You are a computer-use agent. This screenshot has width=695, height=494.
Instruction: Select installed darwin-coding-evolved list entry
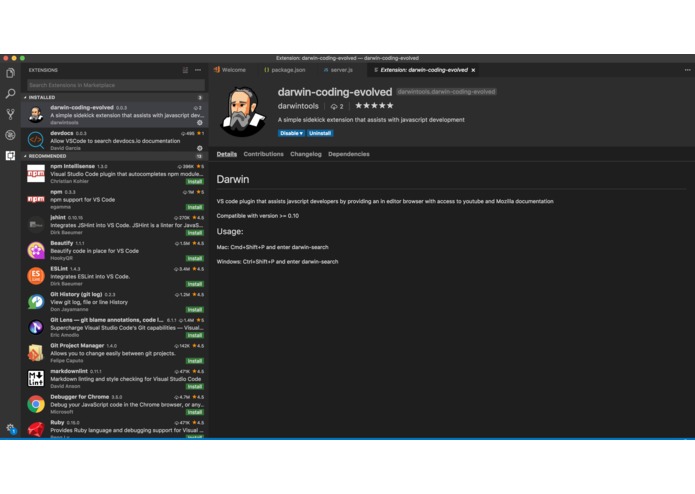[x=115, y=115]
